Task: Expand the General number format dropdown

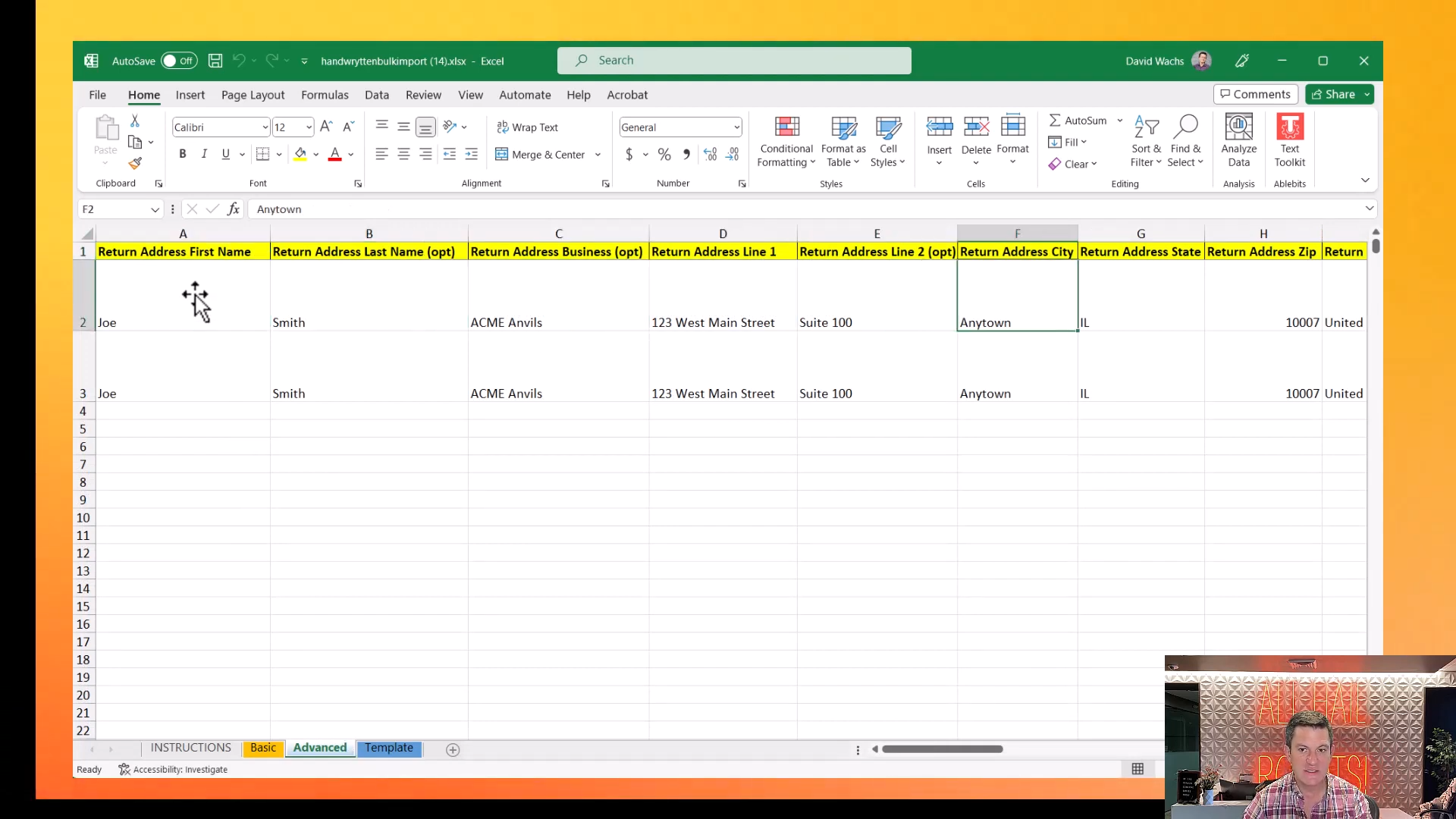Action: [x=736, y=127]
